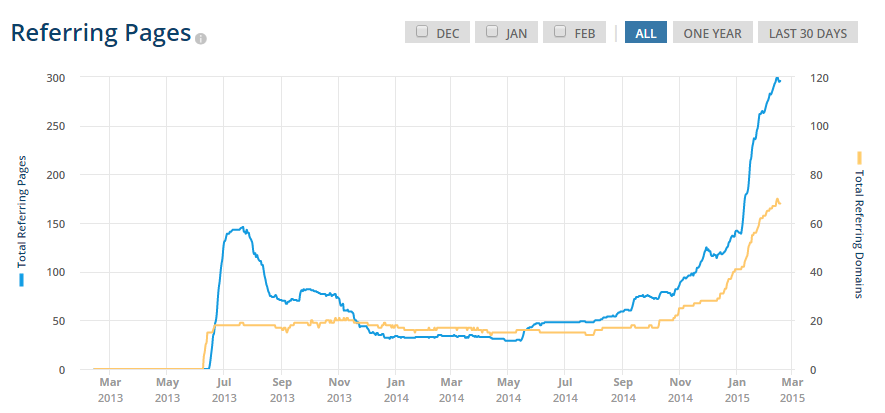The height and width of the screenshot is (413, 885).
Task: Click the yellow line's endpoint in early 2015
Action: pyautogui.click(x=778, y=202)
